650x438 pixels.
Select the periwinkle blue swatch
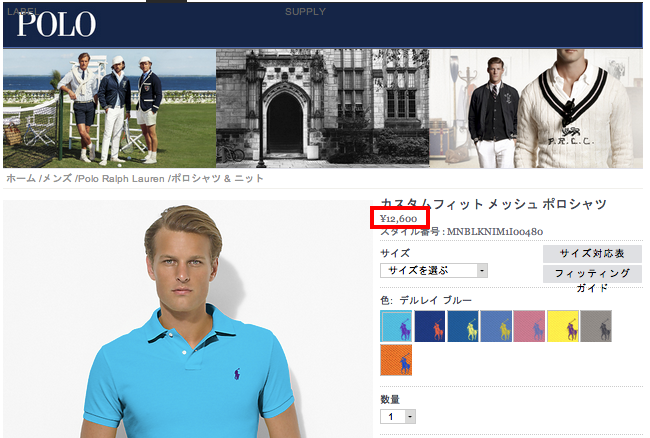pos(496,326)
